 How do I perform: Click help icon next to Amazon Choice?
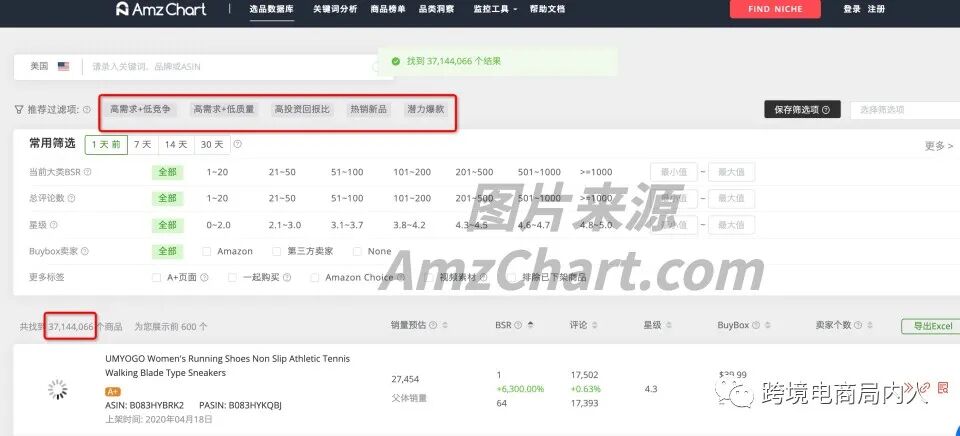tap(401, 277)
